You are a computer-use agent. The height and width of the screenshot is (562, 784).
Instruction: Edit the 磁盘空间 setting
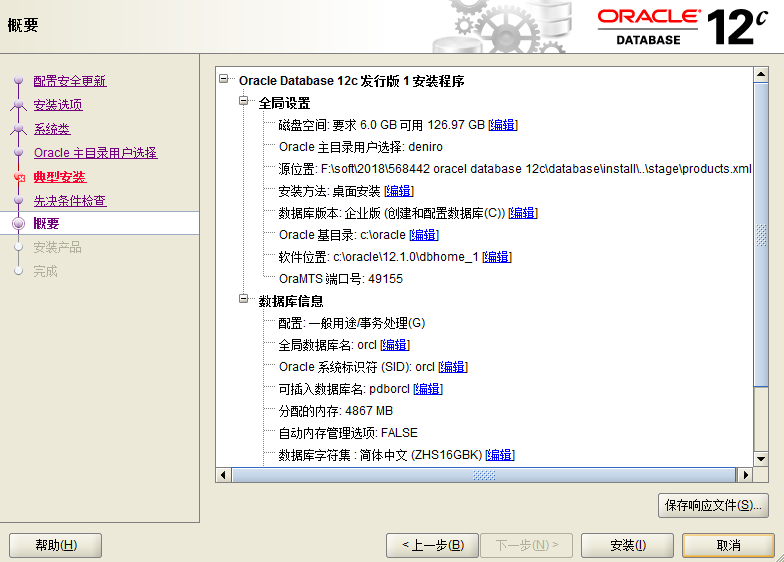(x=502, y=125)
